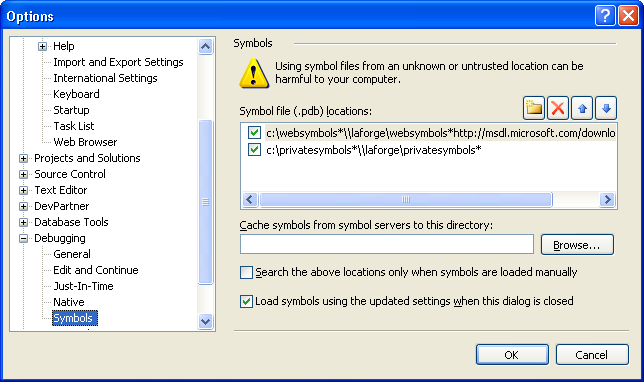This screenshot has height=382, width=644.
Task: Click the Cancel button
Action: [592, 354]
